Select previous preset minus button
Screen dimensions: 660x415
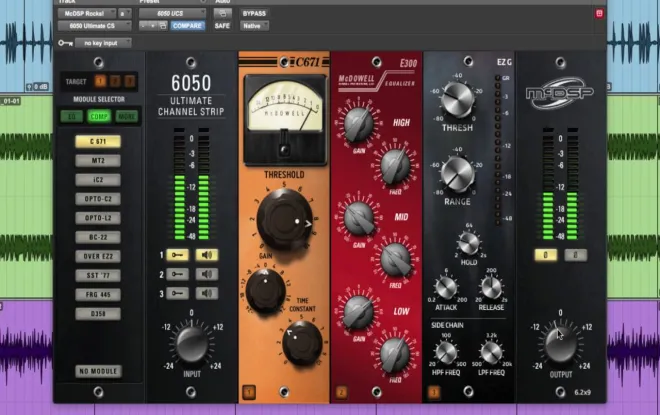(144, 26)
